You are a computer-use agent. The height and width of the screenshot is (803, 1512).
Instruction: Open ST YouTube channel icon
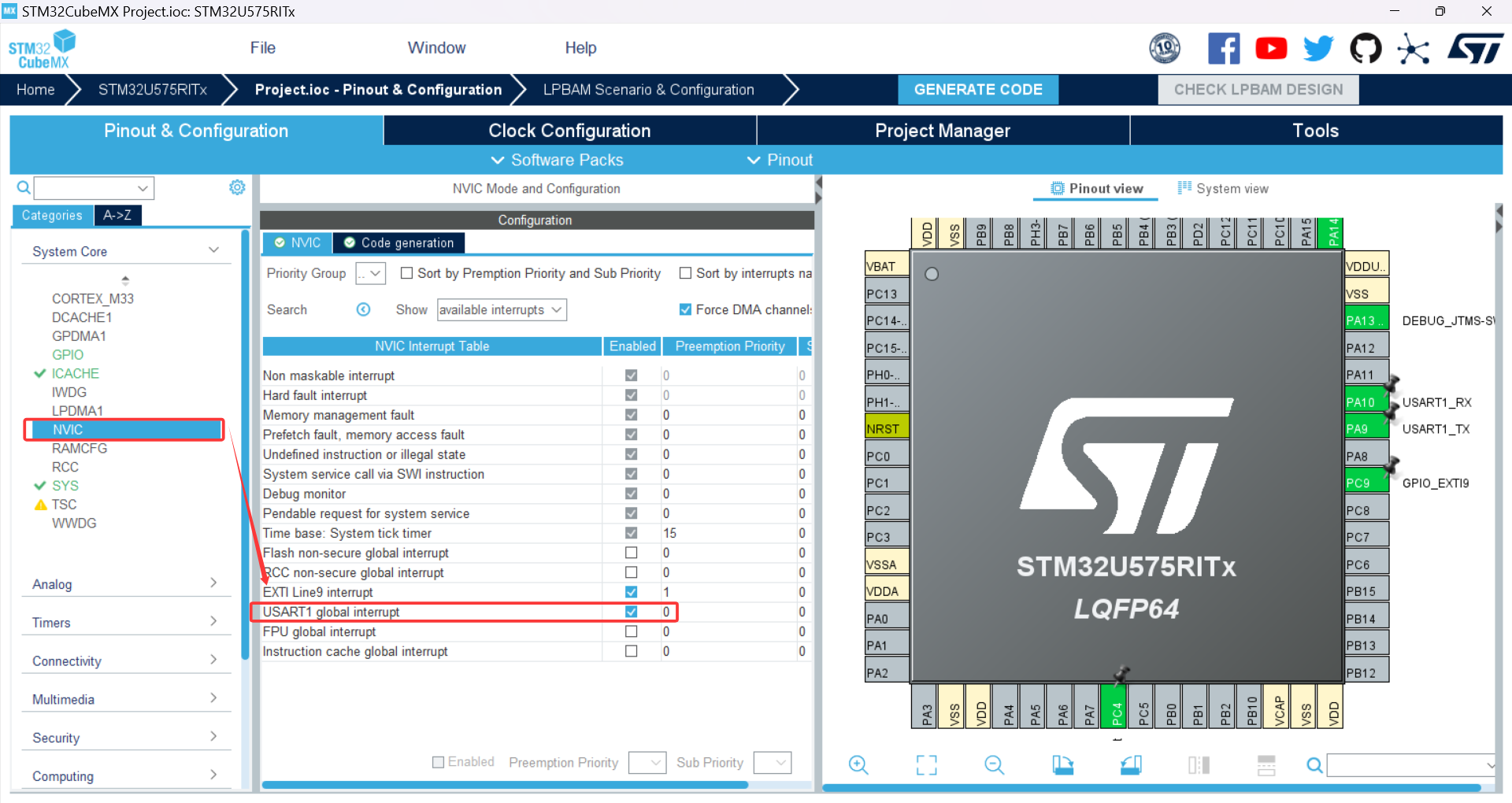(x=1271, y=49)
